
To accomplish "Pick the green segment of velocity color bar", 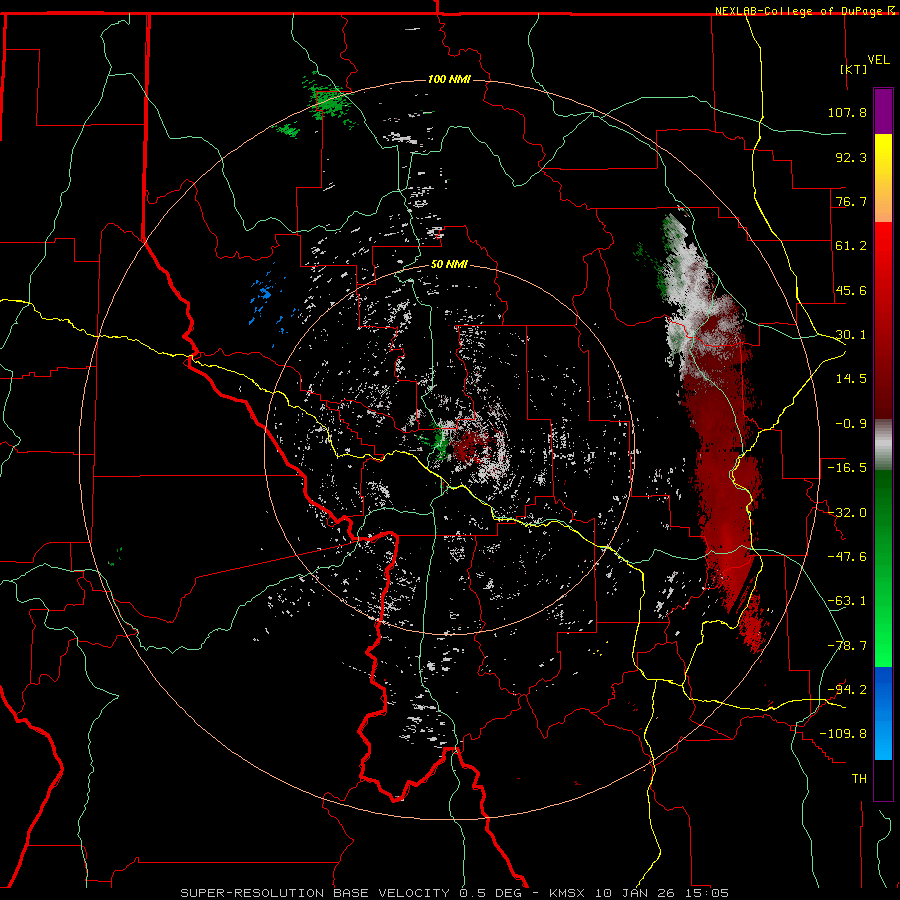I will [883, 568].
